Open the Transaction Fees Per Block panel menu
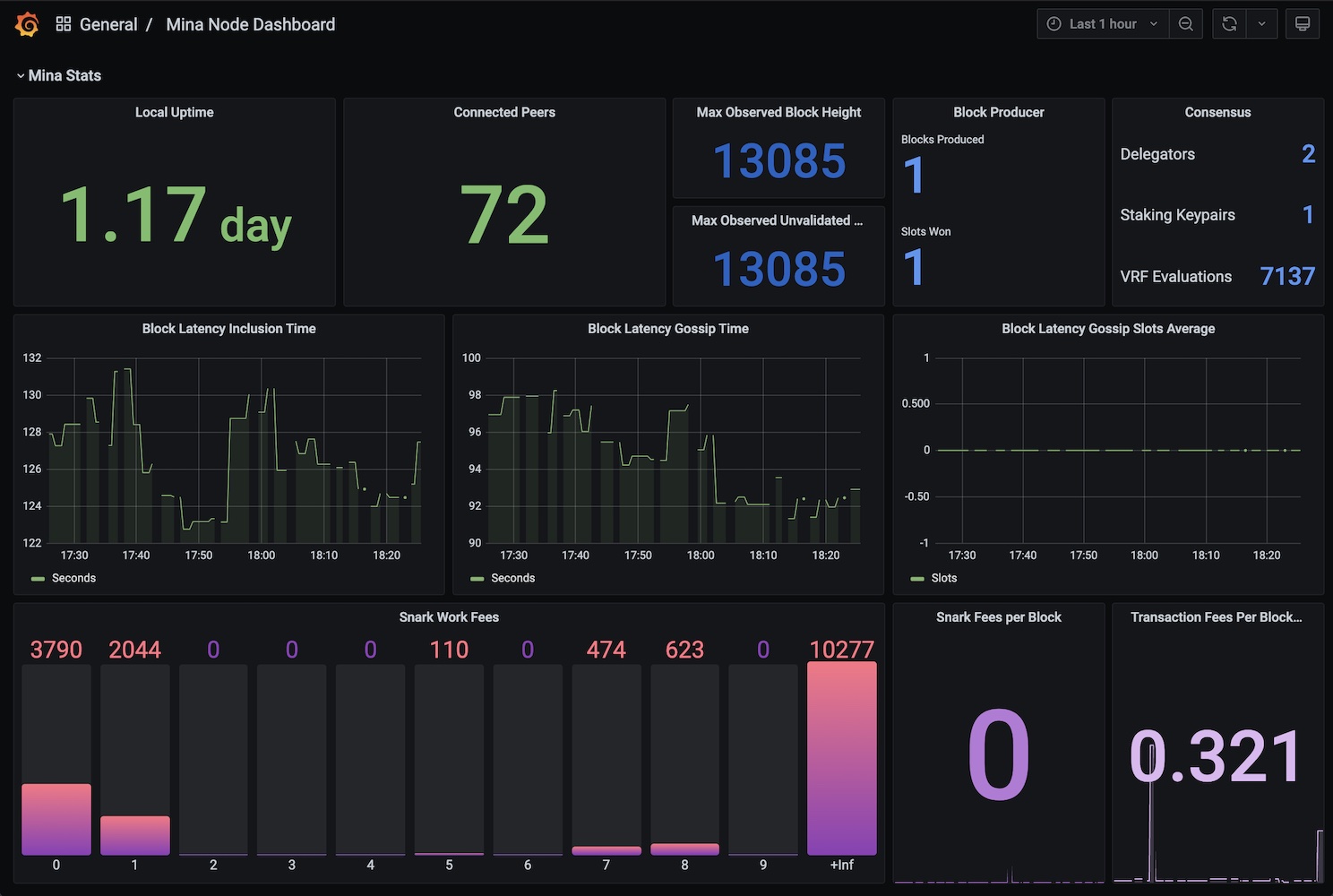Image resolution: width=1333 pixels, height=896 pixels. [1217, 617]
